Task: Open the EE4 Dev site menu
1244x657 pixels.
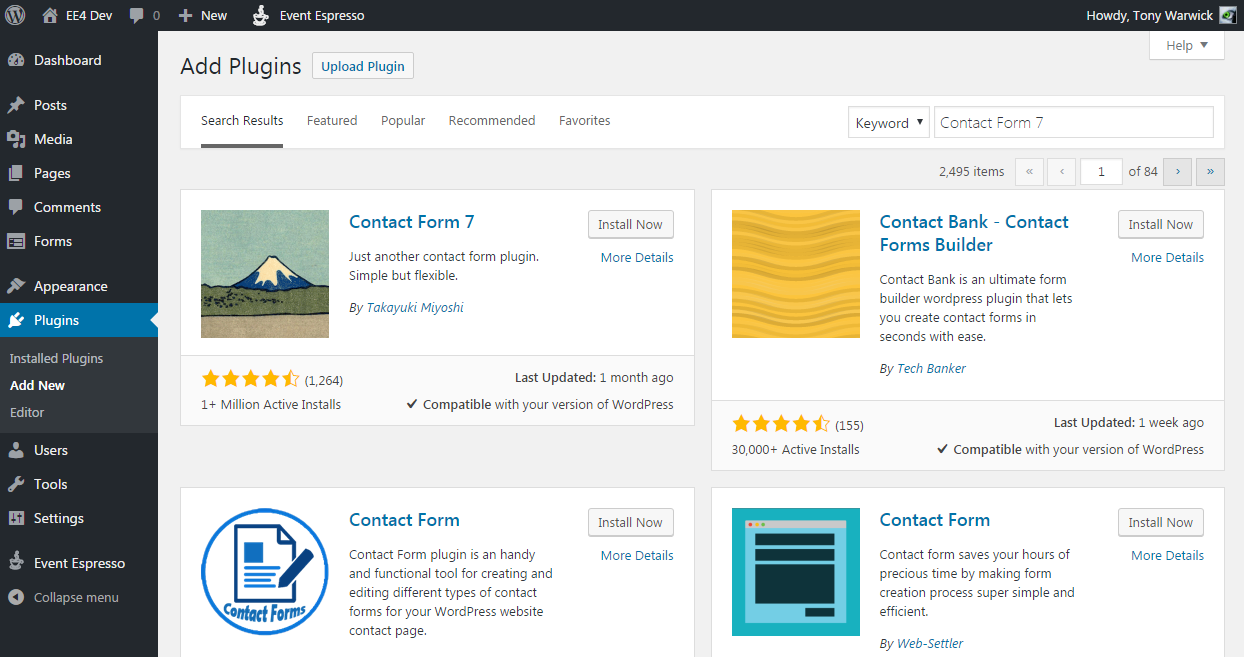Action: pos(77,15)
